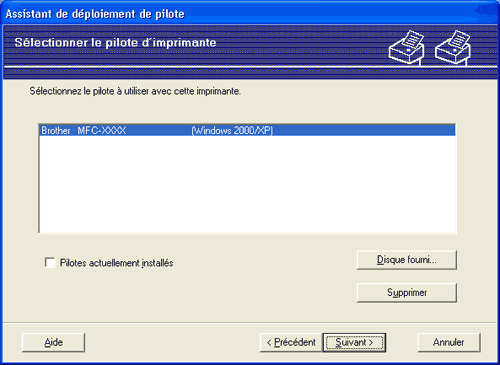The height and width of the screenshot is (365, 500).
Task: Click the right printer icon in header
Action: [x=453, y=47]
